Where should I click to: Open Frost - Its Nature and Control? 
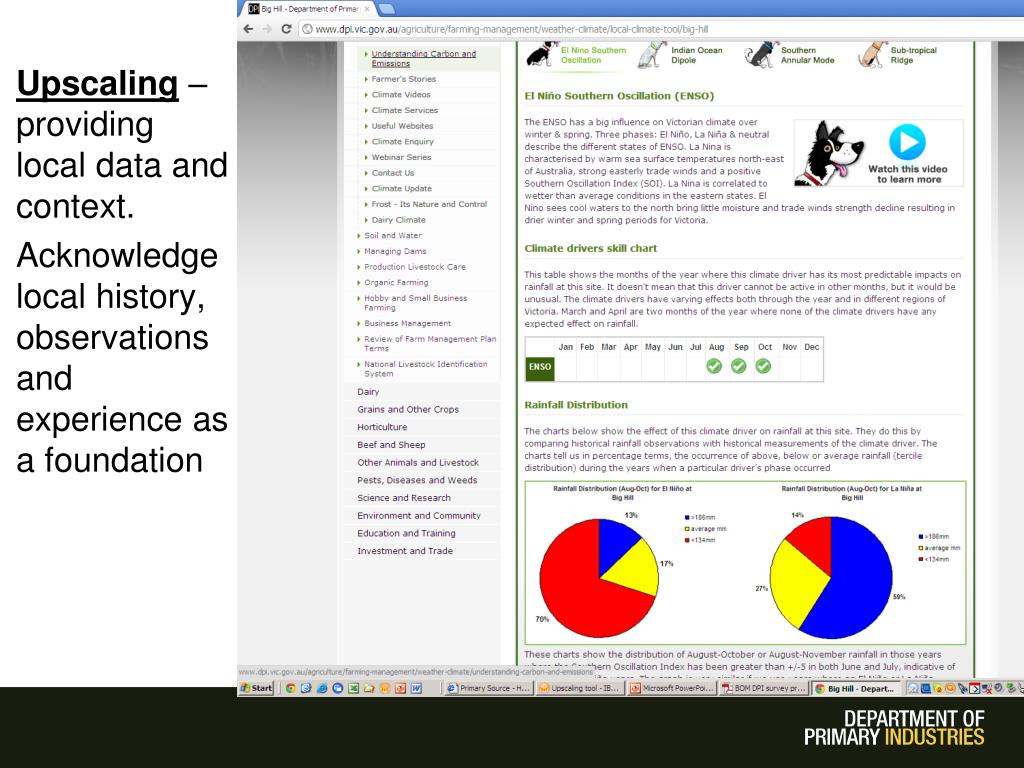[x=429, y=204]
